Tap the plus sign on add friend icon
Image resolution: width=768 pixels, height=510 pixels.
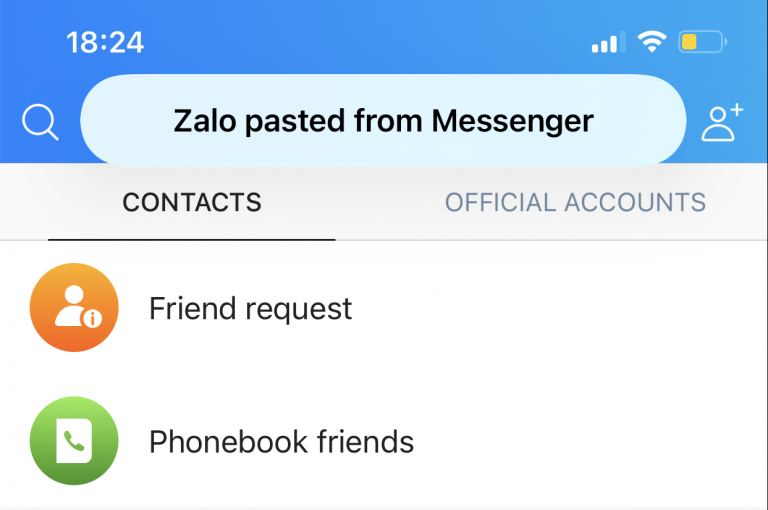(736, 108)
